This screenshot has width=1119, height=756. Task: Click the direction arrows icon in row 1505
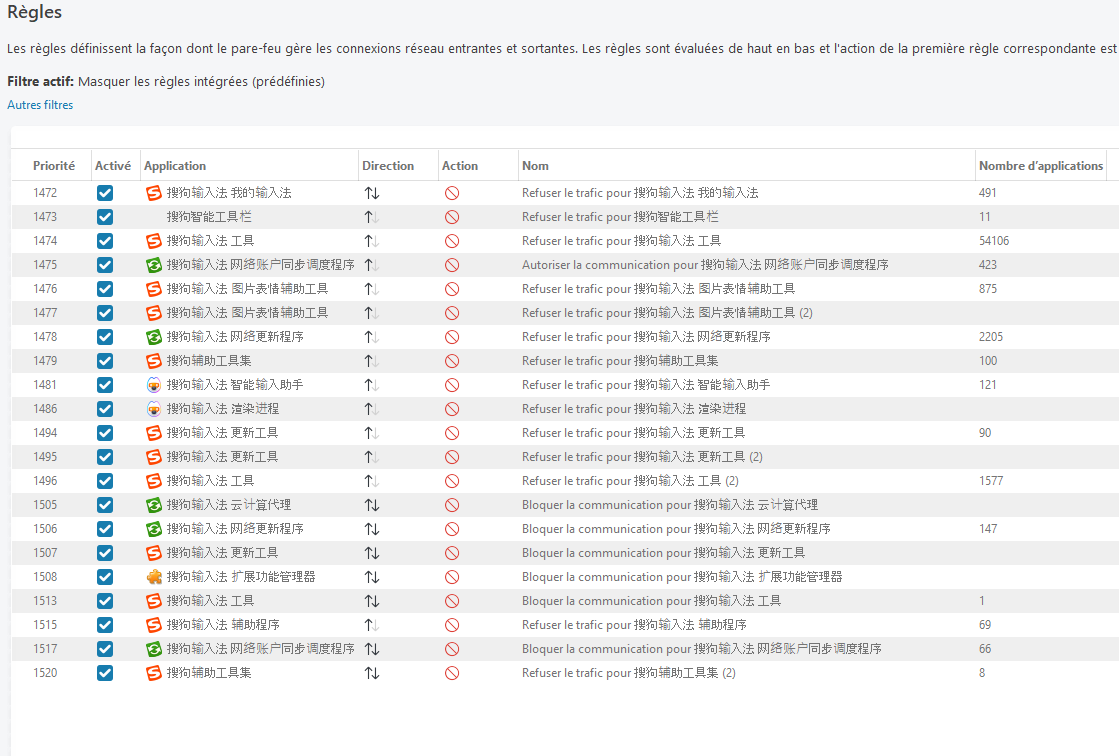tap(372, 505)
